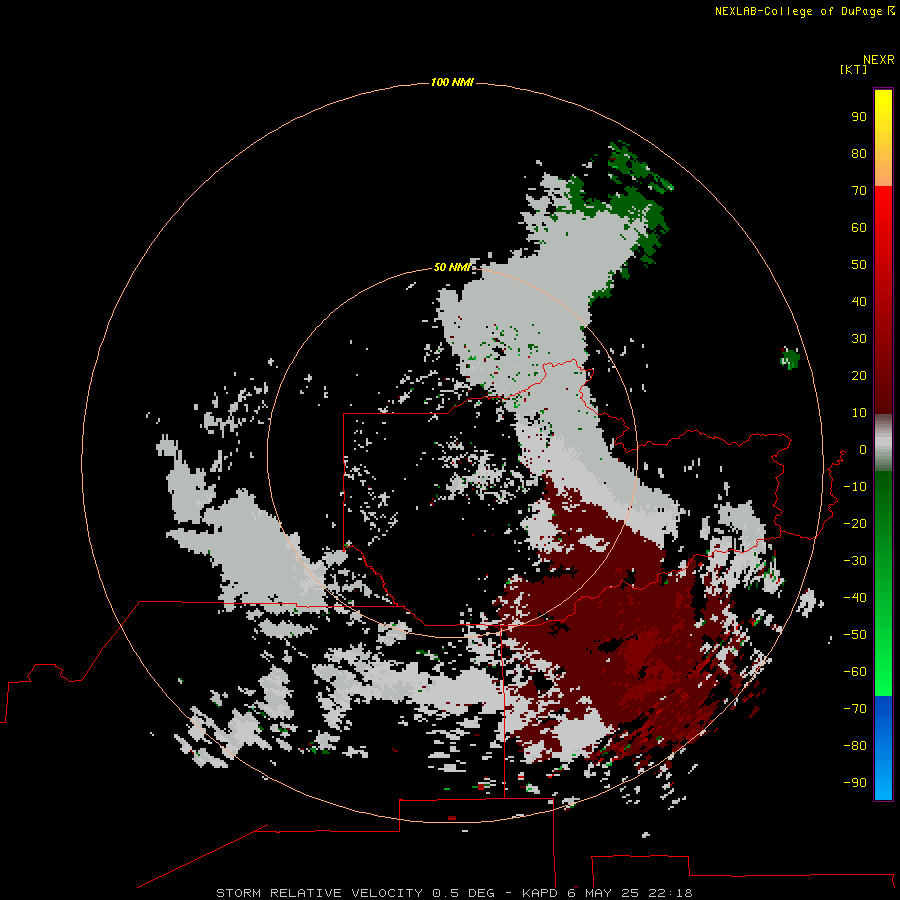Click the 50 NMI range ring label
This screenshot has height=900, width=900.
(452, 267)
